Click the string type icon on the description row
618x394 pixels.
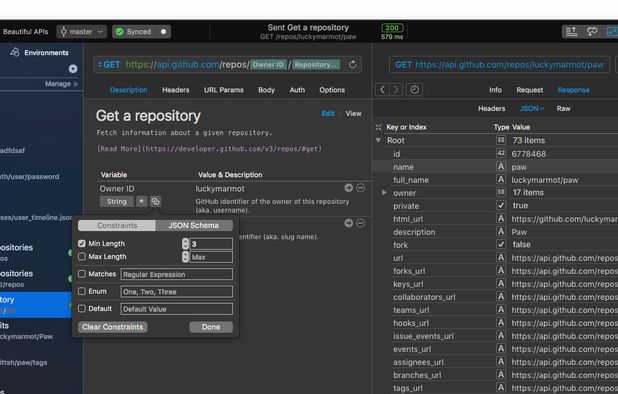coord(501,231)
